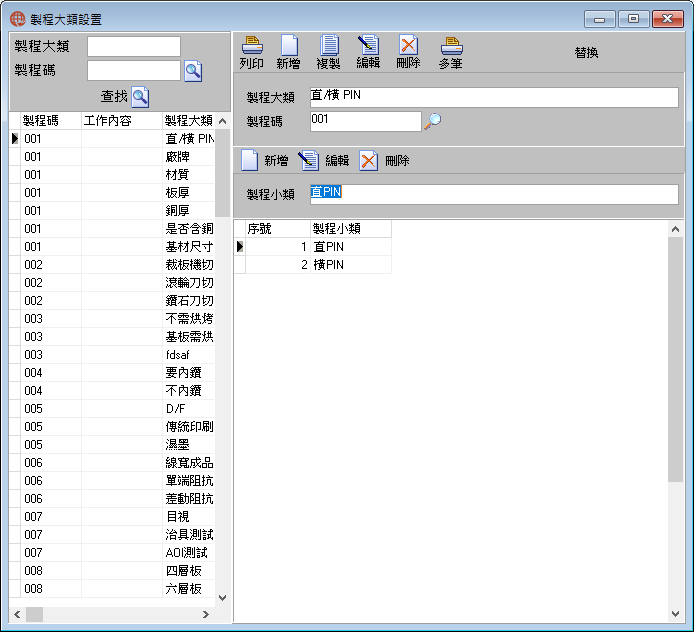694x632 pixels.
Task: Select the 差動阻抗 row
Action: pos(112,499)
